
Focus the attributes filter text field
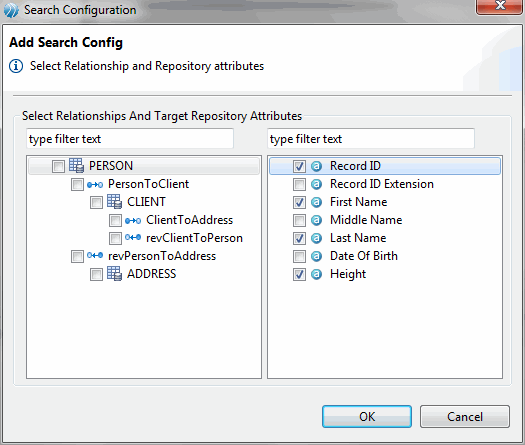tap(371, 139)
